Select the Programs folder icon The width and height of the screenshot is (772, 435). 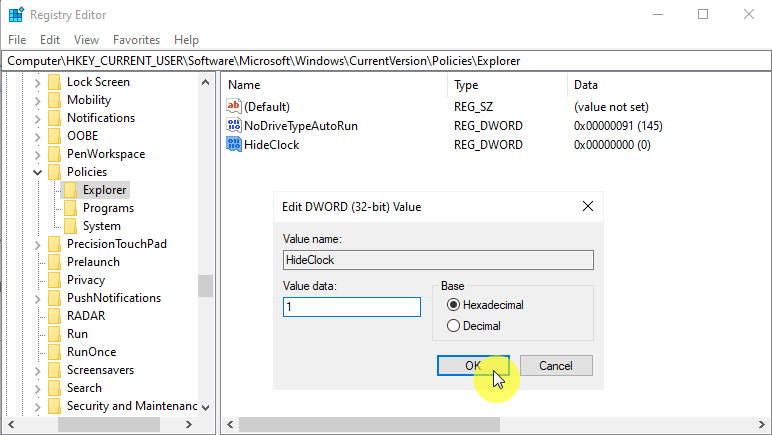70,208
